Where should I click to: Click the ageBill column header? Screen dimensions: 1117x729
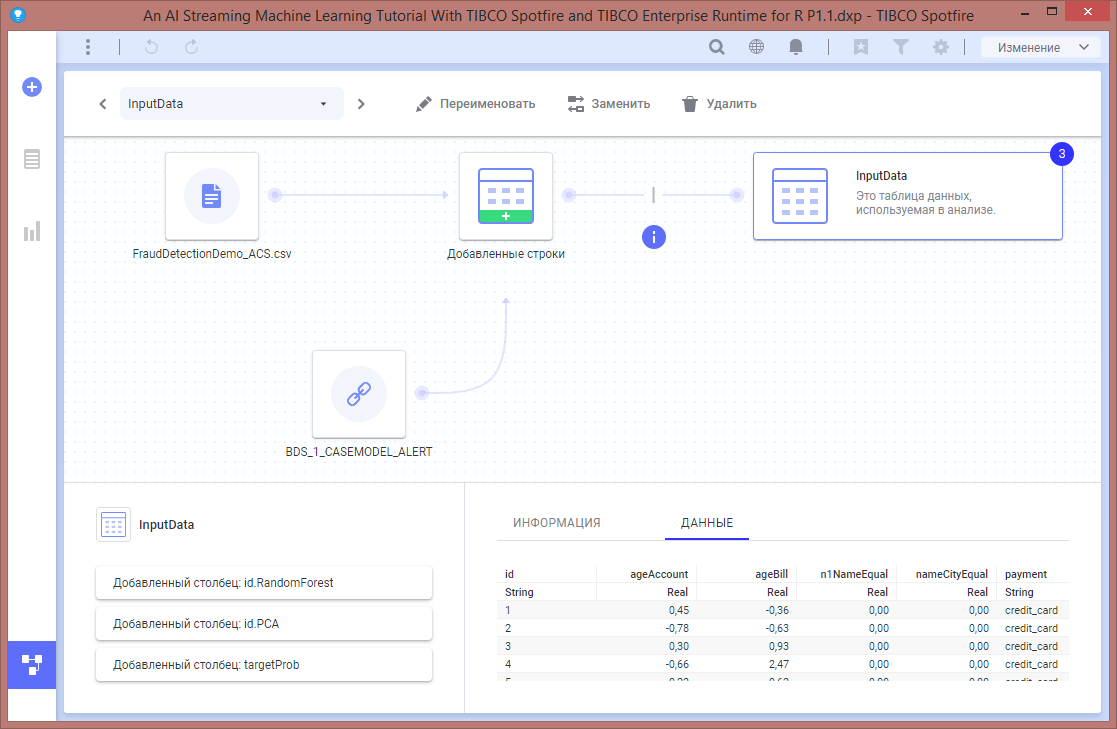[x=771, y=574]
